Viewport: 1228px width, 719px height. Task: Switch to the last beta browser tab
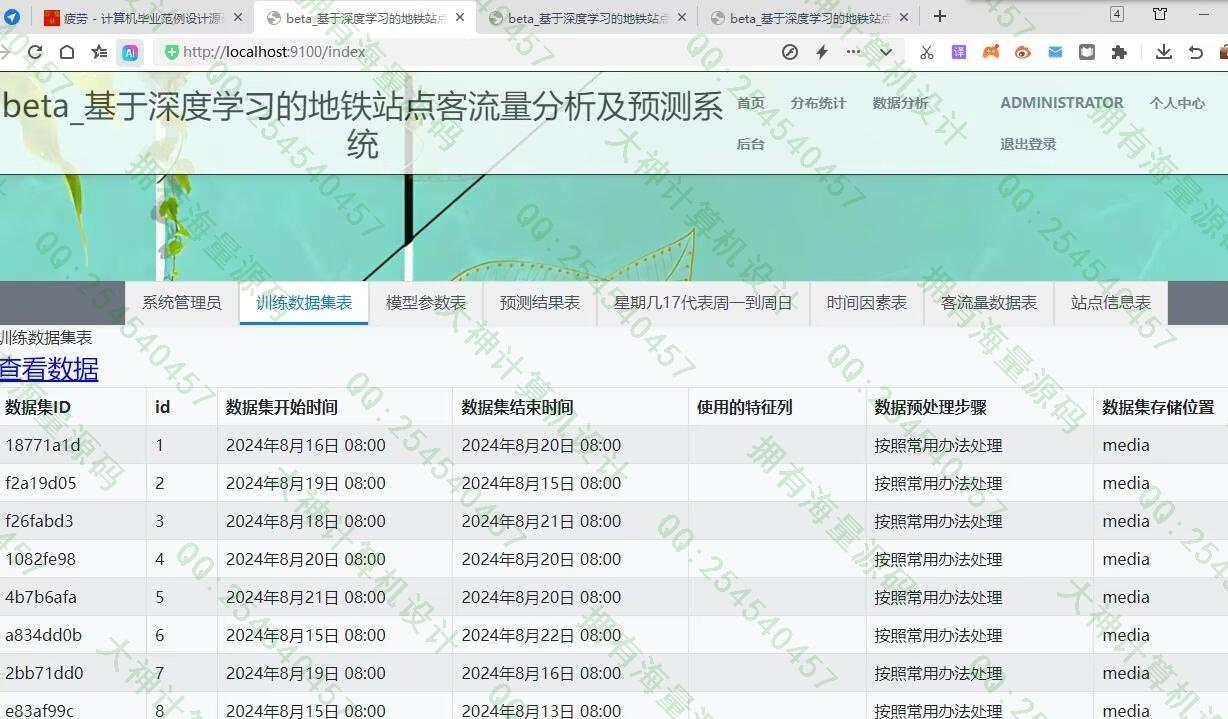pos(808,18)
